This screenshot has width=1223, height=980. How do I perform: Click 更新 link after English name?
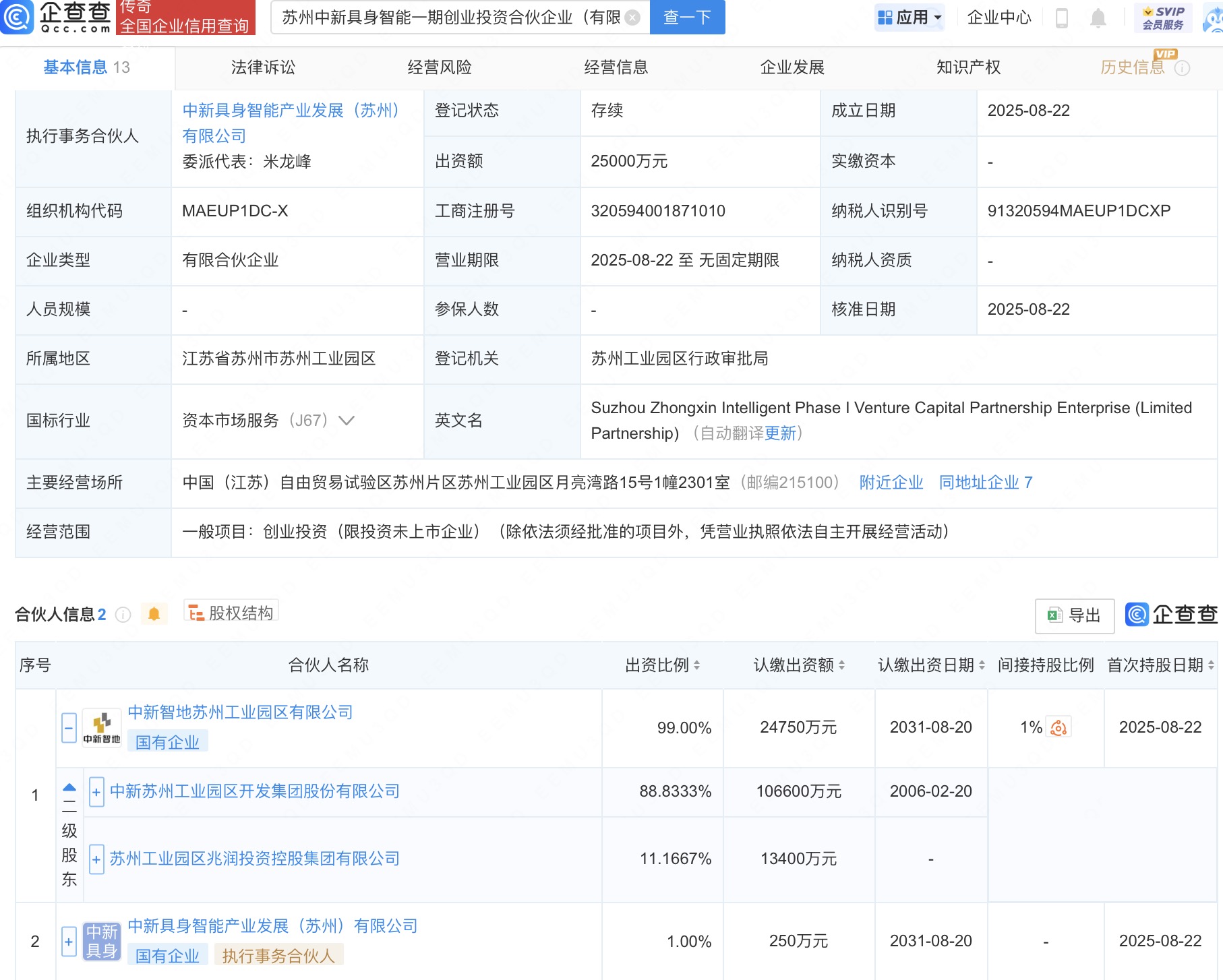tap(781, 433)
